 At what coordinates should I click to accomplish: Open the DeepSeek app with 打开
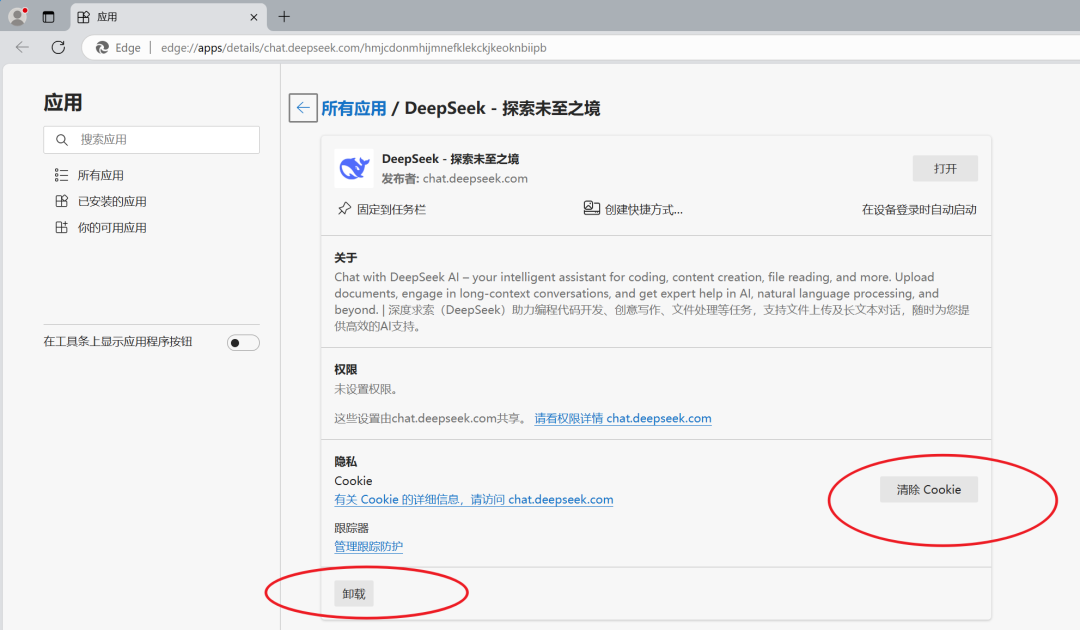tap(945, 169)
